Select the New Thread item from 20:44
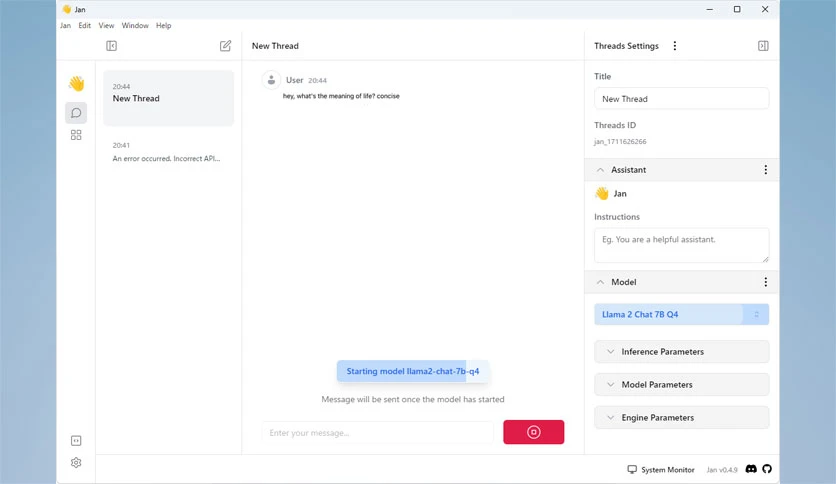Image resolution: width=836 pixels, height=484 pixels. coord(168,98)
